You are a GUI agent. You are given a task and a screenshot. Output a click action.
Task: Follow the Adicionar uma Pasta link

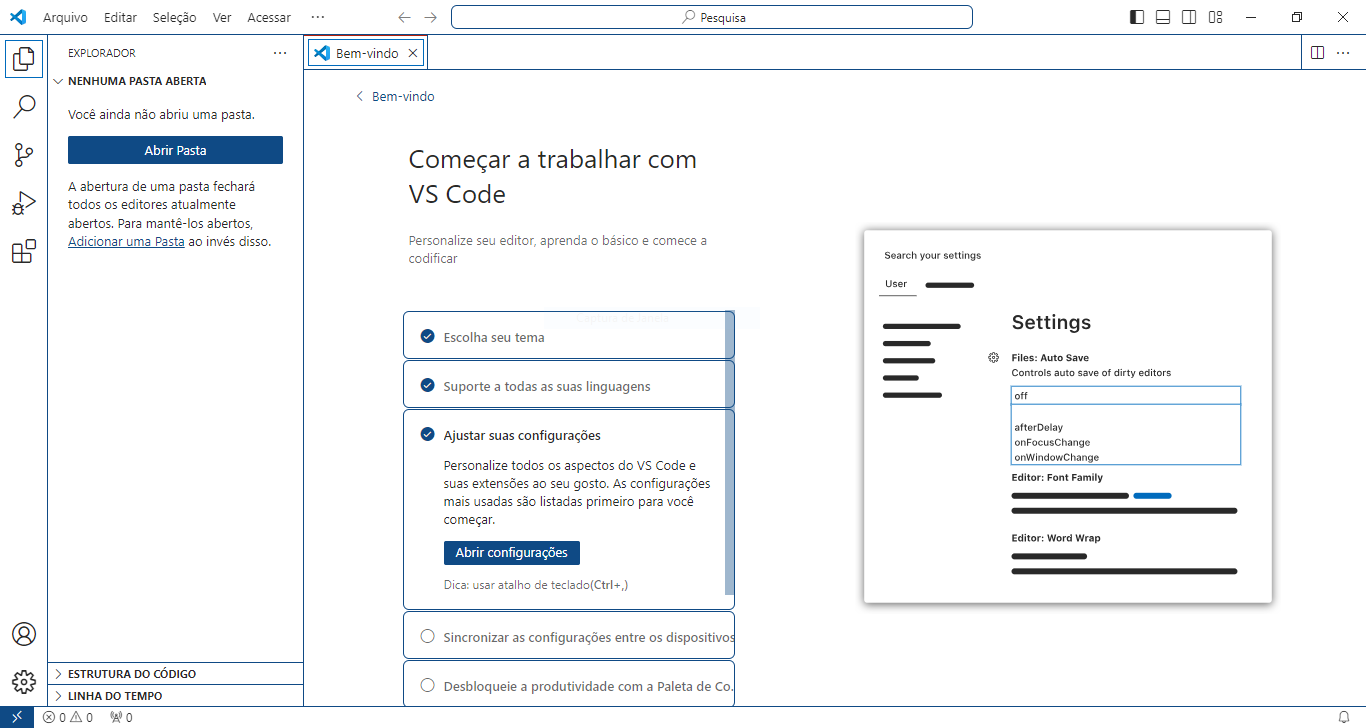[x=126, y=241]
